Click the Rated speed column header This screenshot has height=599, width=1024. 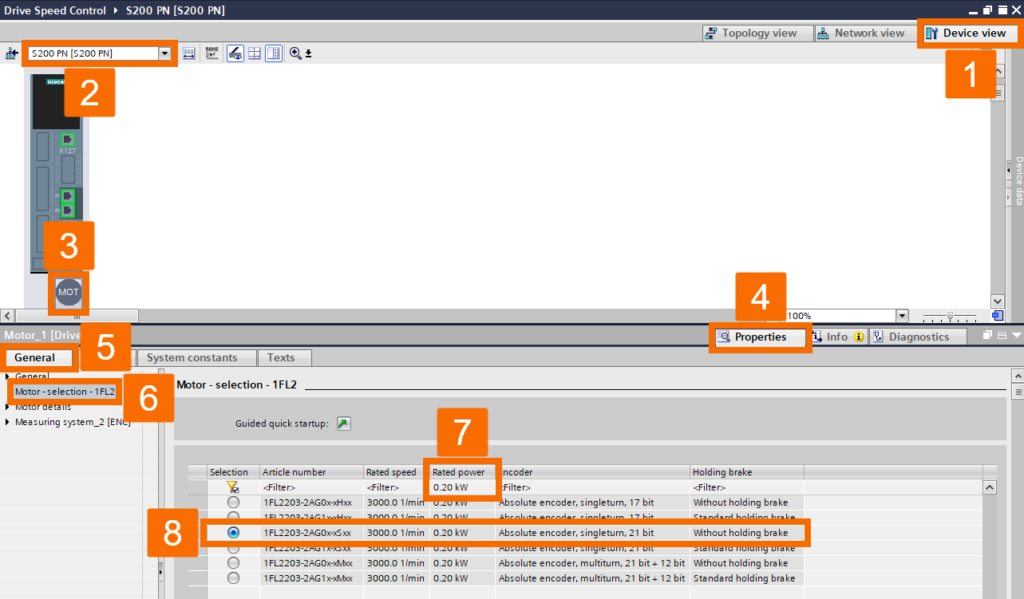point(396,472)
